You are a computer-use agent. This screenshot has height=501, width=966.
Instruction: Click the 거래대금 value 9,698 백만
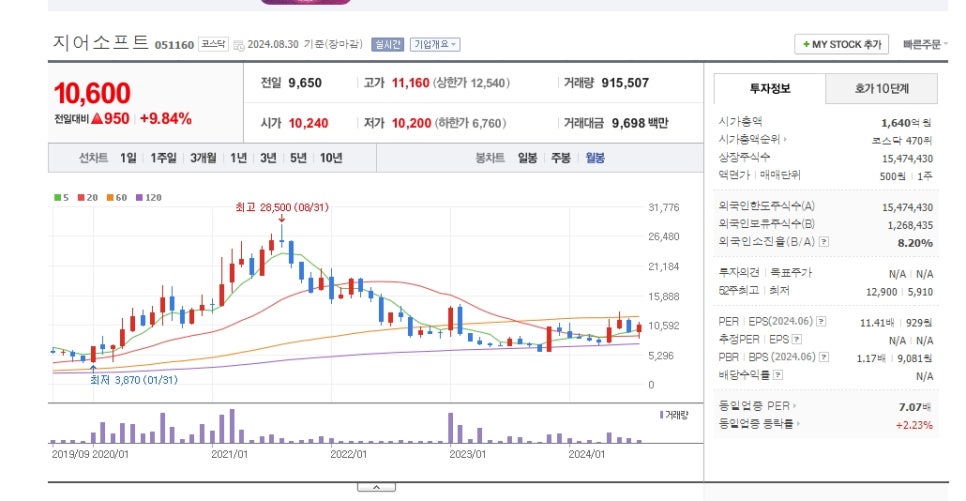point(639,123)
